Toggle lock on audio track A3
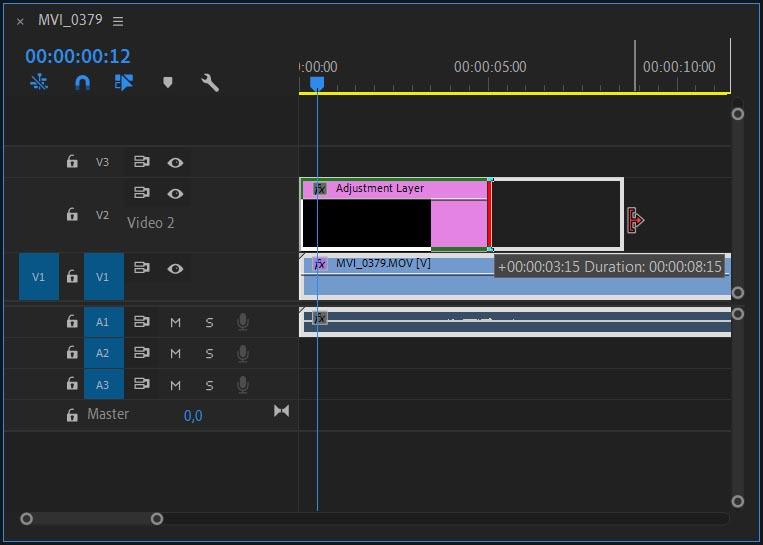763x545 pixels. pos(72,384)
